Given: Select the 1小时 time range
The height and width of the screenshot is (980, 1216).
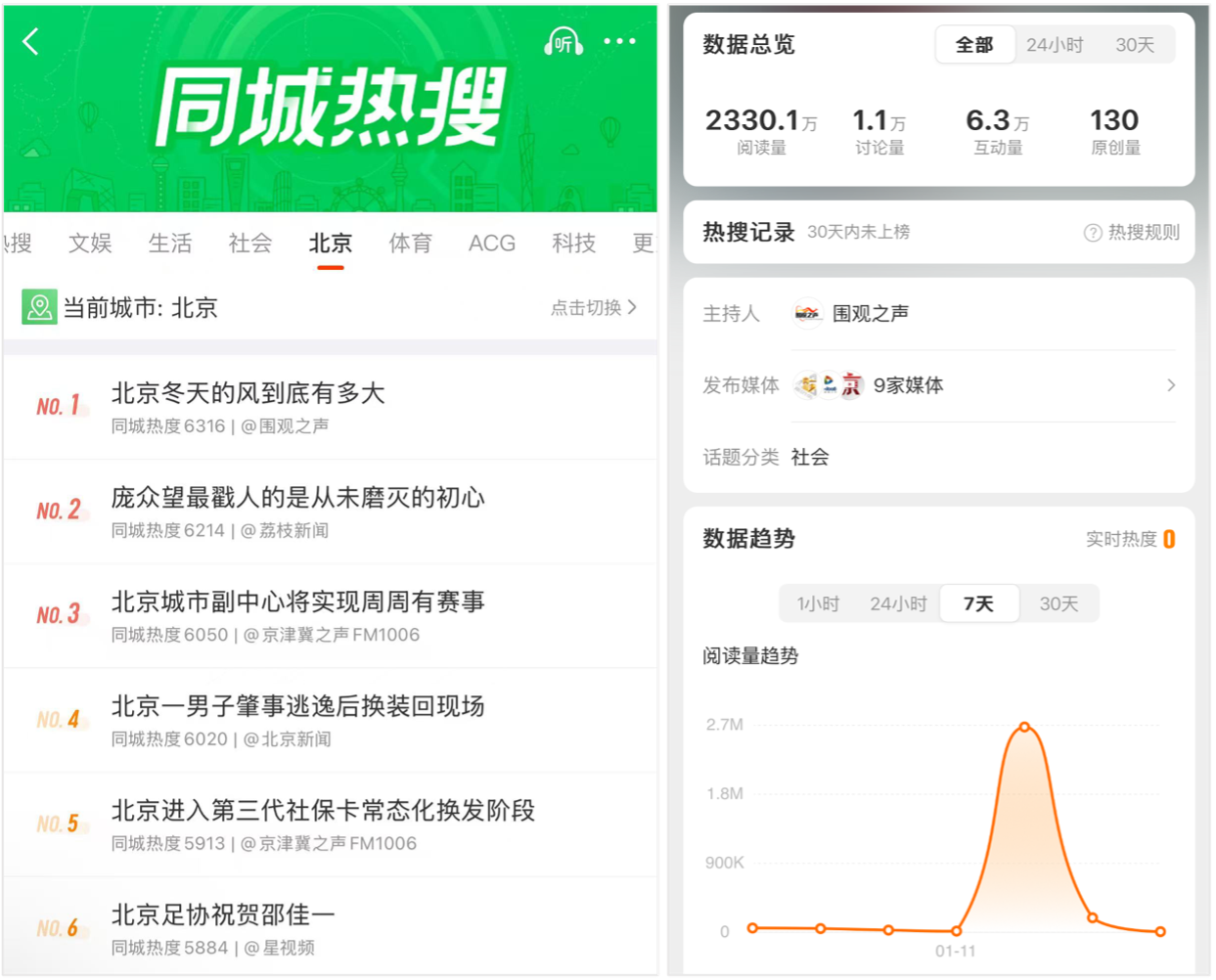Looking at the screenshot, I should 817,603.
